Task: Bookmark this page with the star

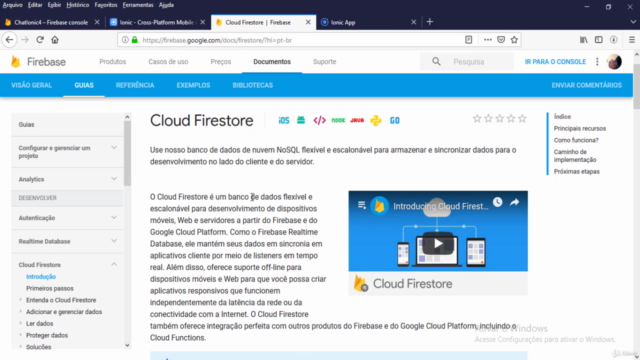Action: pos(514,40)
